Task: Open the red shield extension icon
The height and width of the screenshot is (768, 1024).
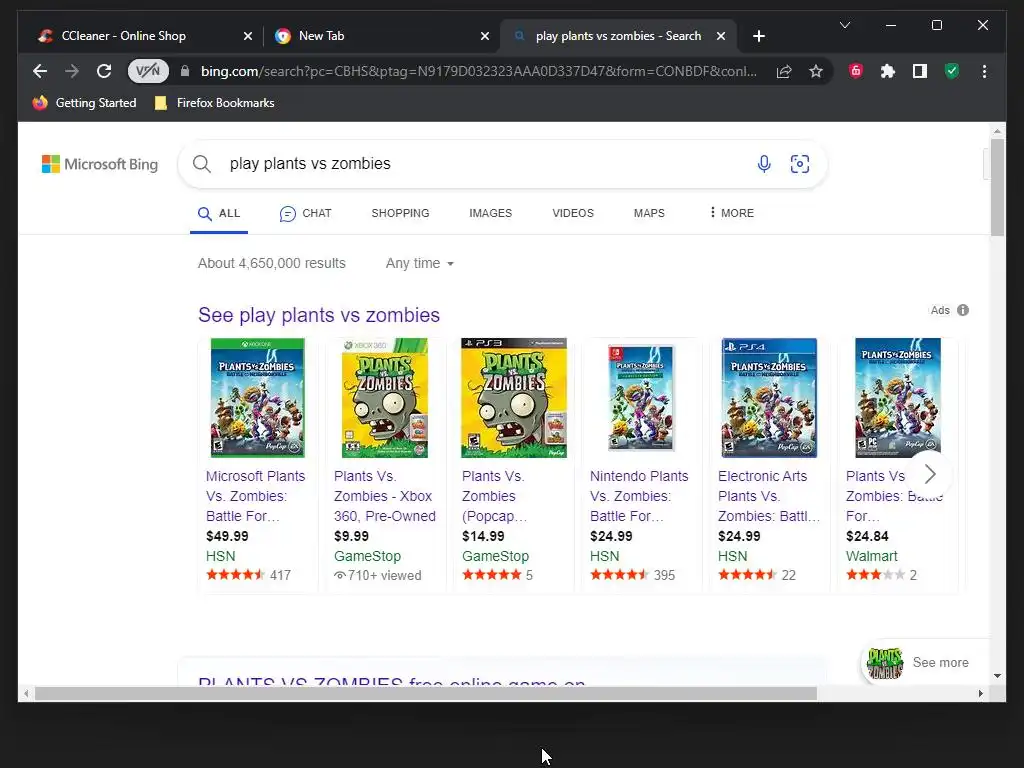Action: (856, 71)
